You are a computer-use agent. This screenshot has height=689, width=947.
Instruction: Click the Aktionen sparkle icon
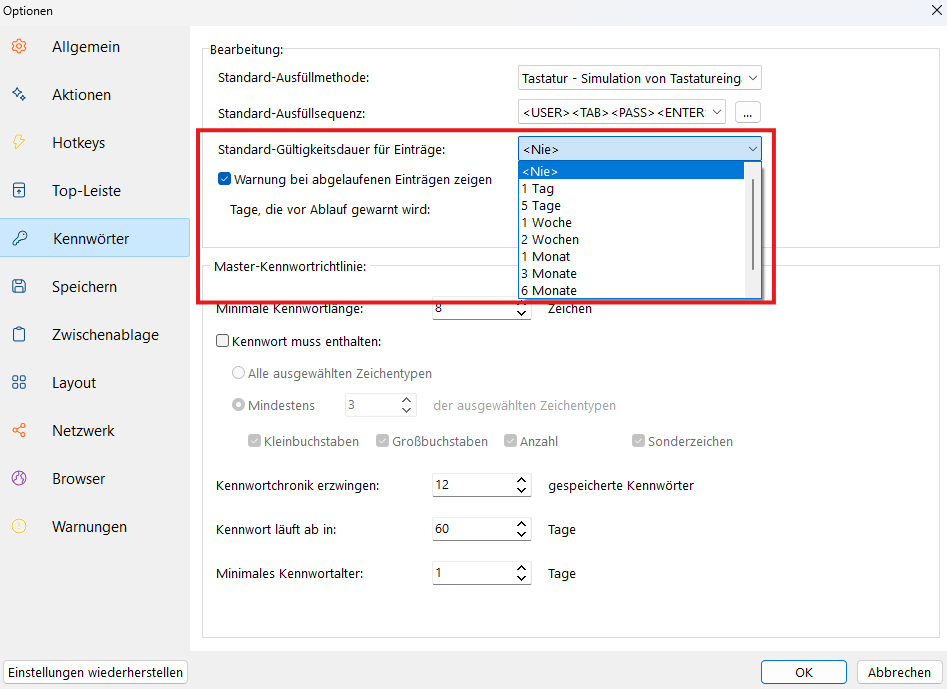(19, 94)
